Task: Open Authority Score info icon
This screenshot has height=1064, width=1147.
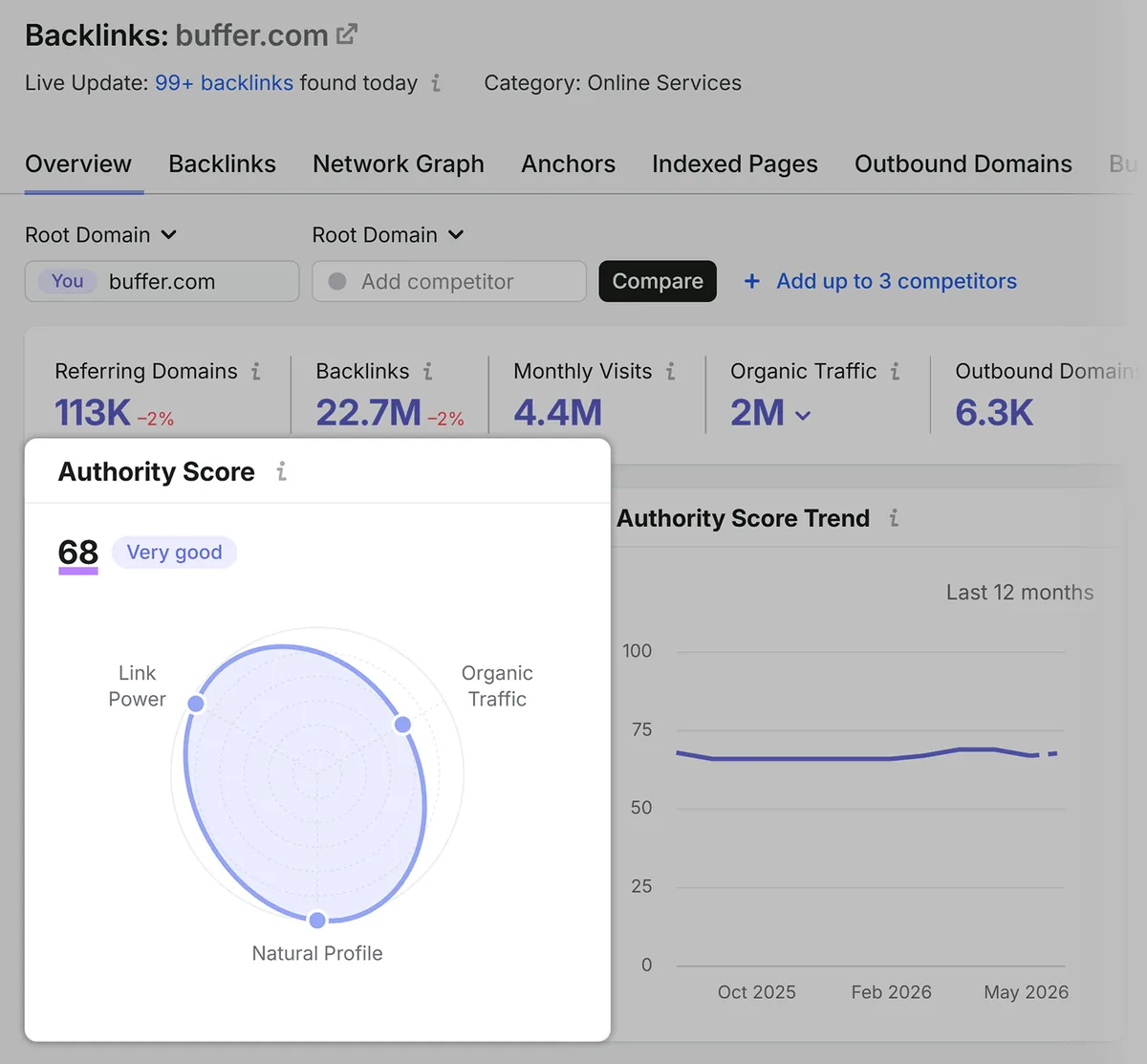Action: point(281,471)
